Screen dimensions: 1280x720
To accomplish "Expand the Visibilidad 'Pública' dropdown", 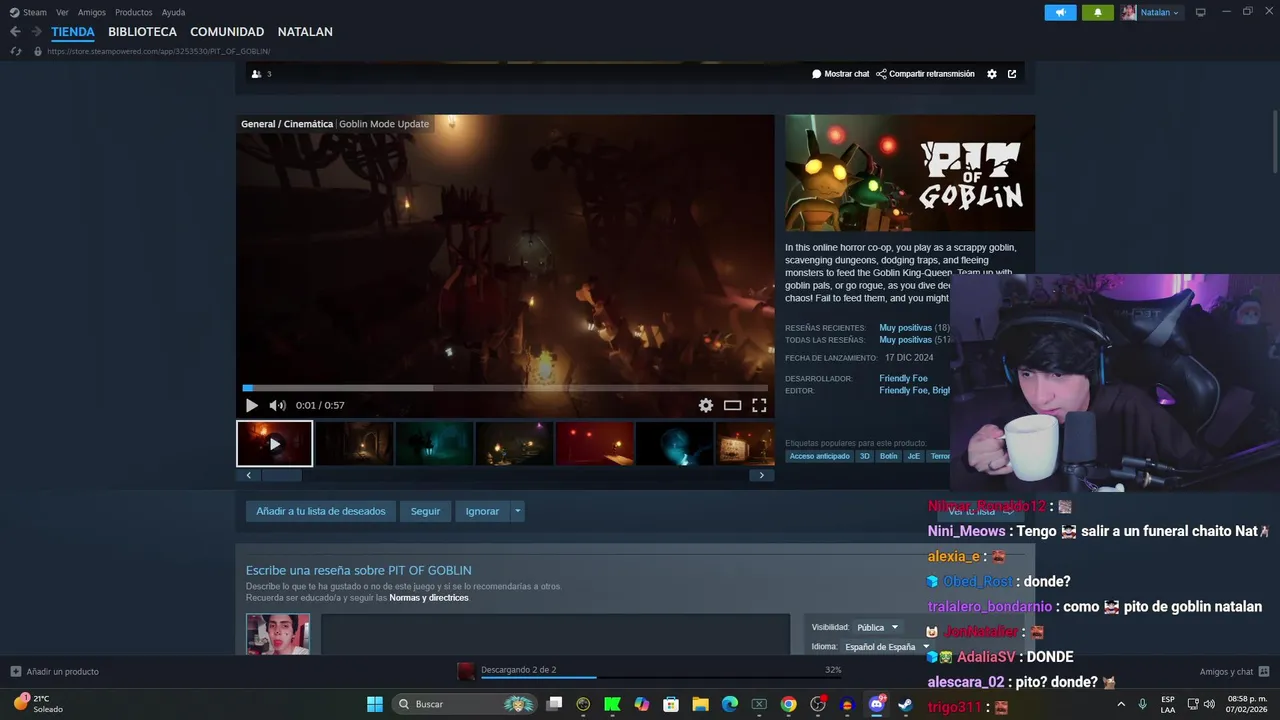I will pyautogui.click(x=878, y=627).
